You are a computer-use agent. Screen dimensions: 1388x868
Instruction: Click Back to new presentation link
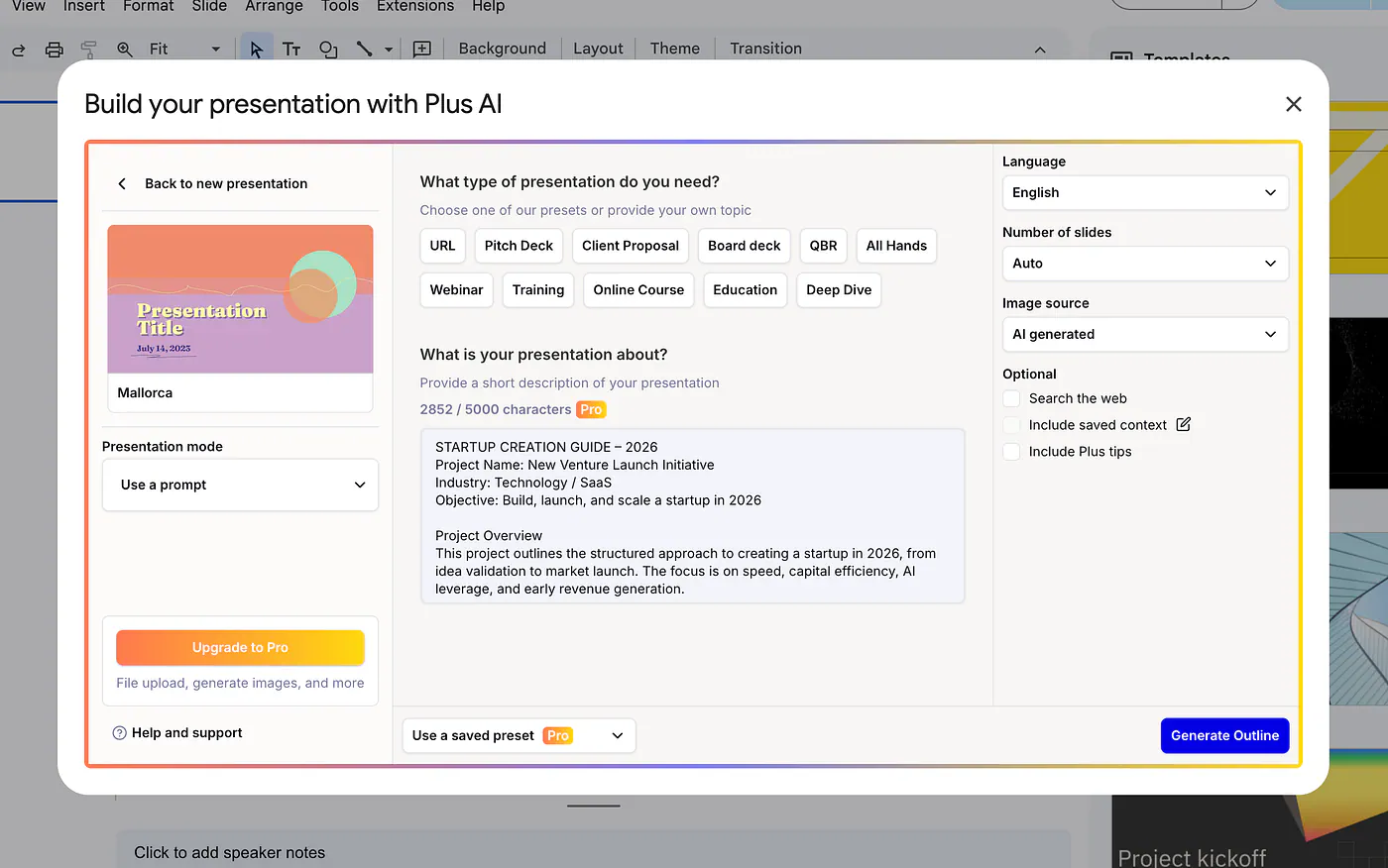226,183
